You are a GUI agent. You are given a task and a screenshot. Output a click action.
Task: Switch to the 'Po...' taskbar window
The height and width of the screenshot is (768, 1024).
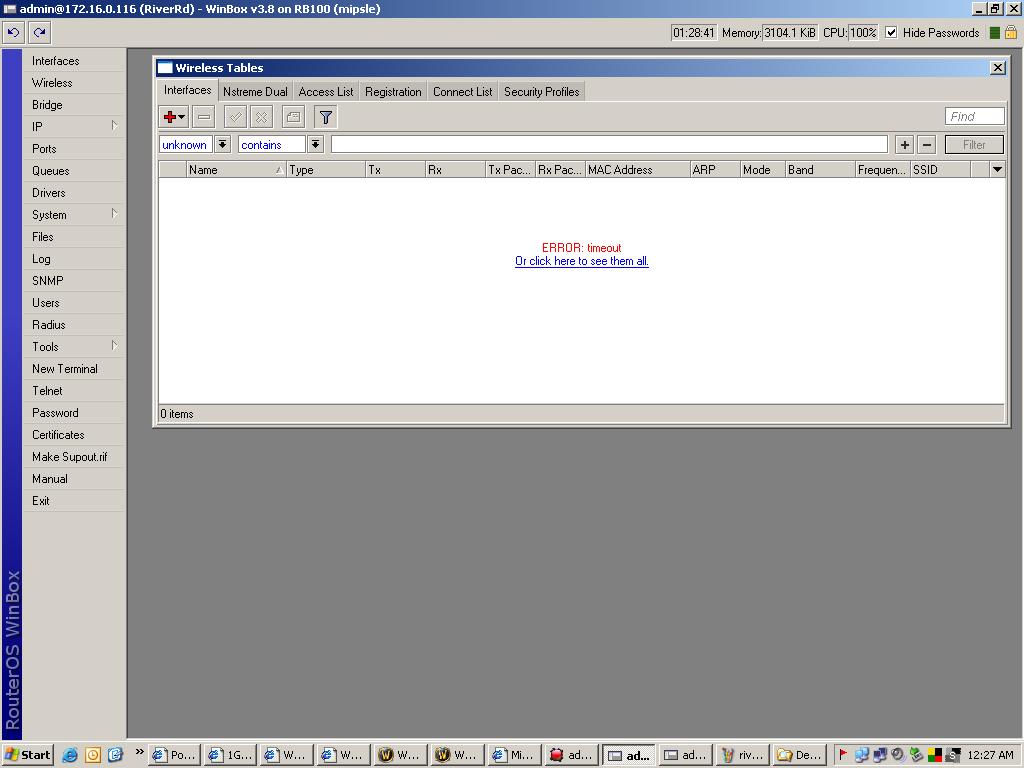[174, 755]
